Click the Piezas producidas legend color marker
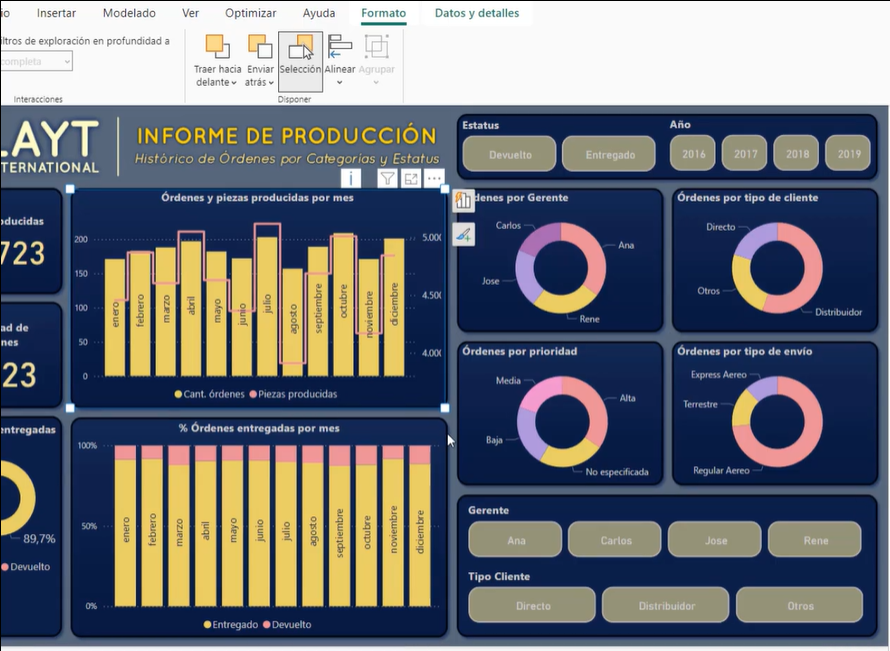 pos(254,394)
